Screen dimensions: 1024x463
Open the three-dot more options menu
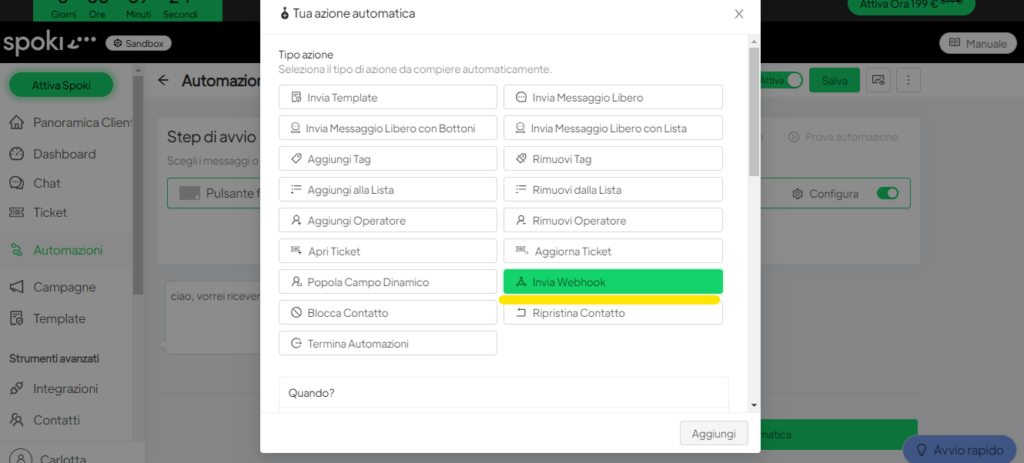908,80
